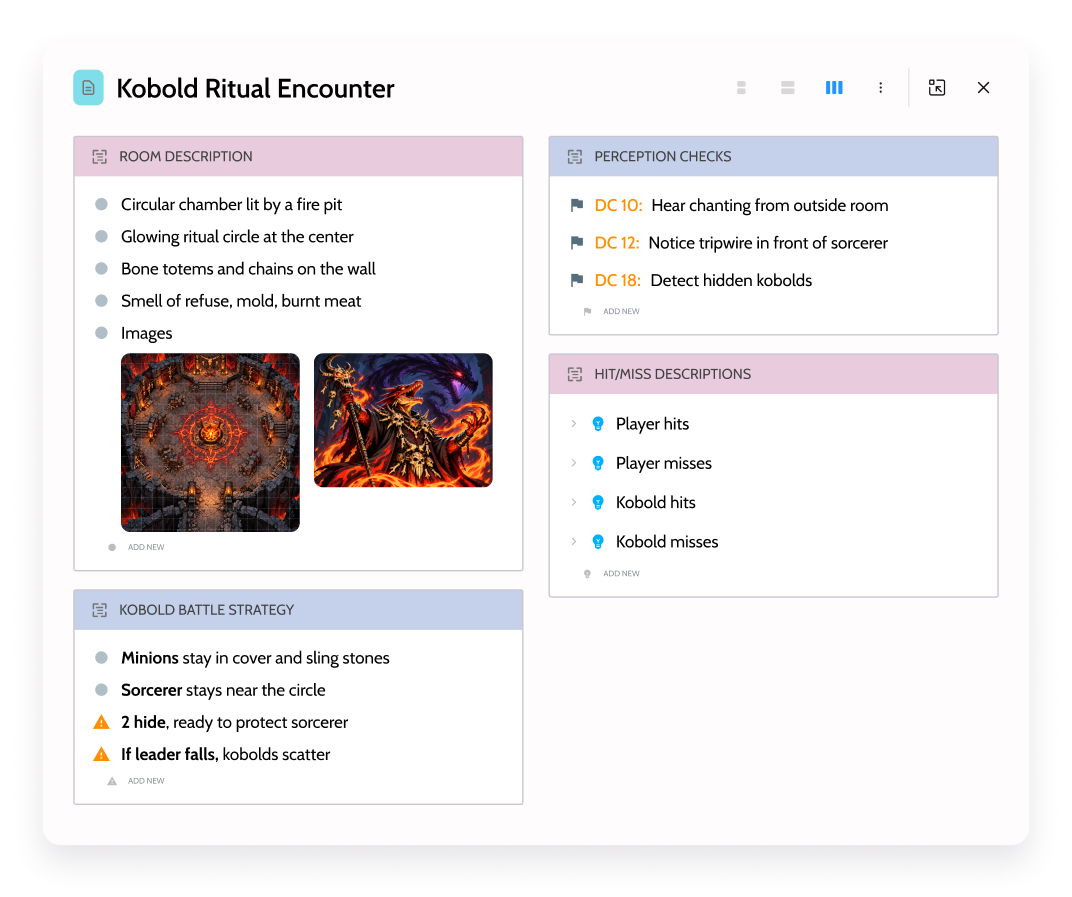The width and height of the screenshot is (1072, 897).
Task: Click the document icon beside Kobold Ritual Encounter
Action: tap(88, 88)
